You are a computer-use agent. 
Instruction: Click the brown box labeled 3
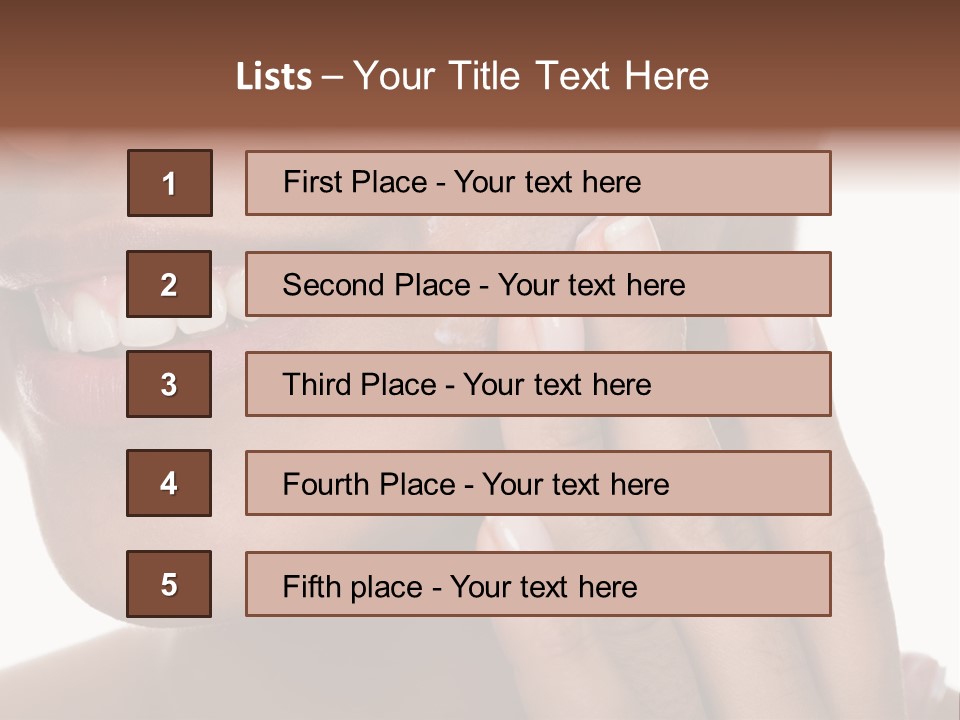click(x=168, y=384)
